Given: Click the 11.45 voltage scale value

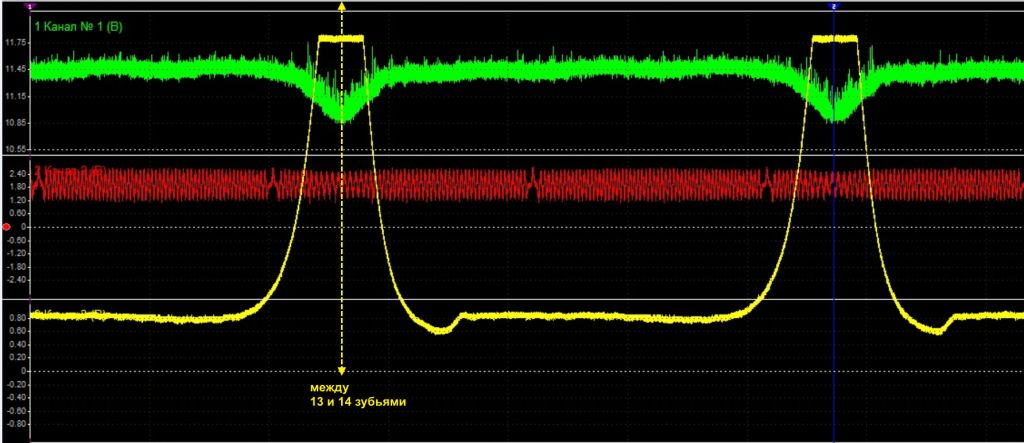Looking at the screenshot, I should tap(18, 69).
